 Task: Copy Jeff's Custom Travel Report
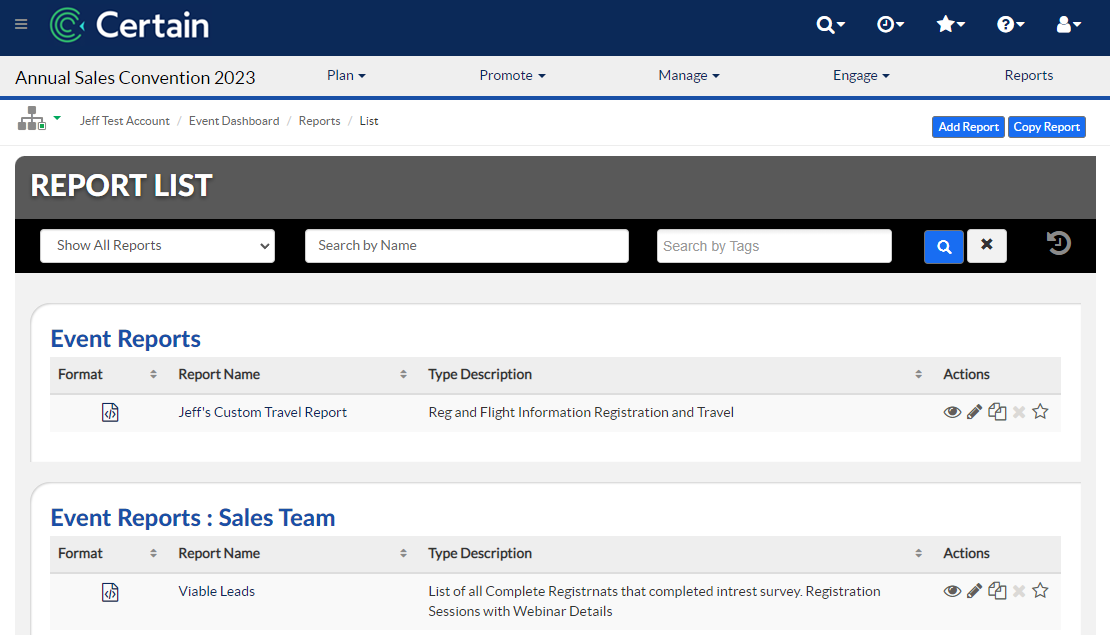click(997, 411)
